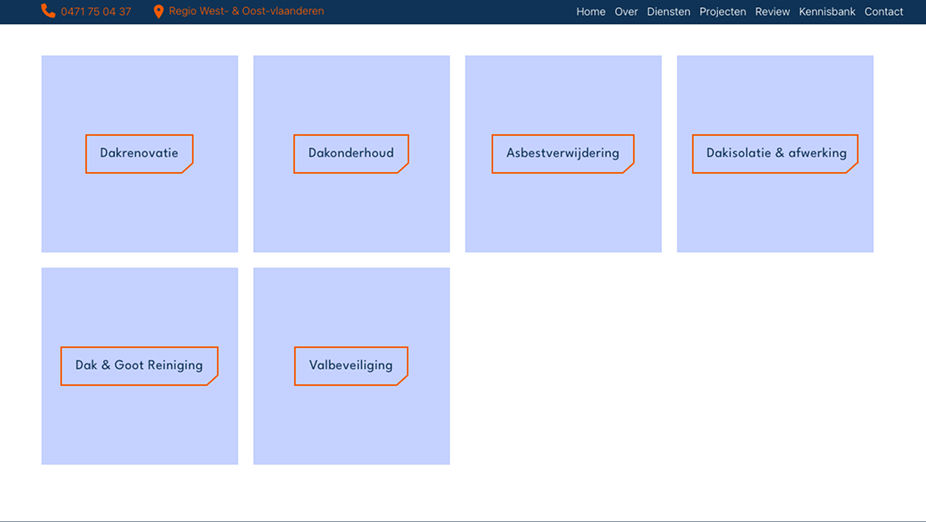Click the orange location pin icon
The width and height of the screenshot is (926, 522).
pyautogui.click(x=158, y=12)
